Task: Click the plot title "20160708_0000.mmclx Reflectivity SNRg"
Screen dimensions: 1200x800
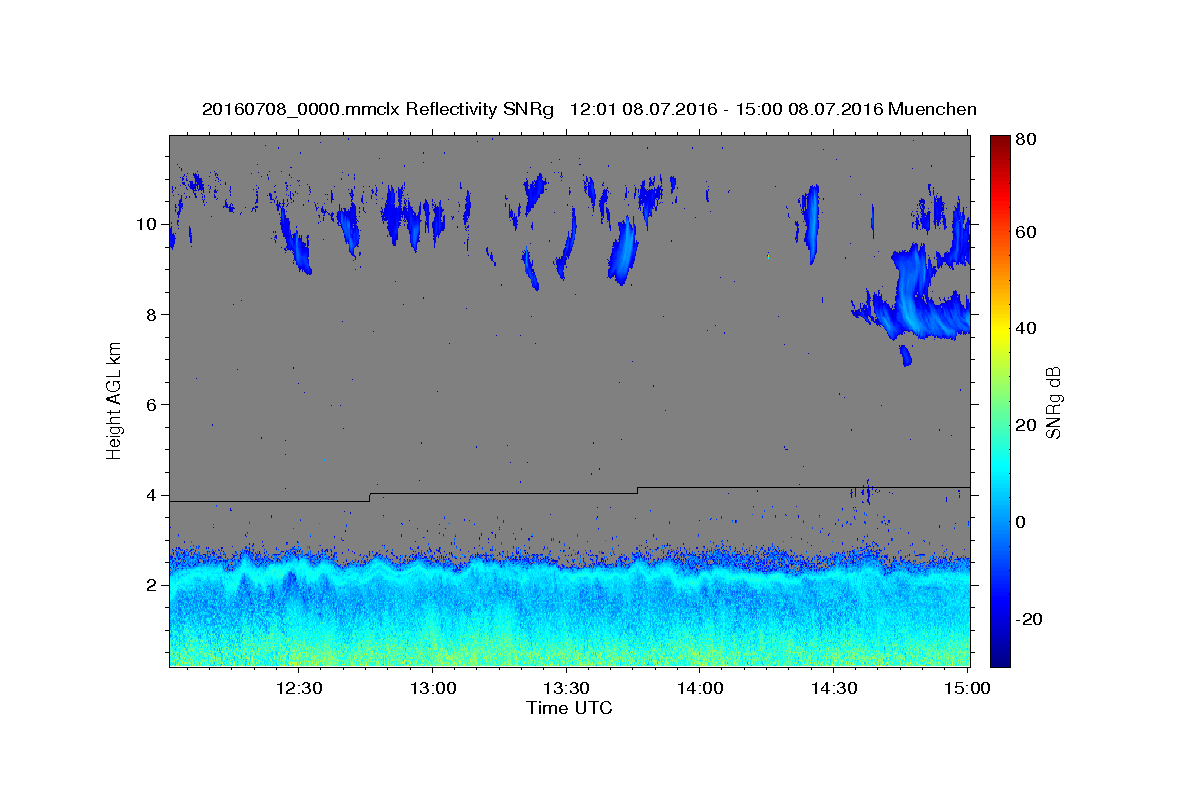Action: [x=378, y=109]
